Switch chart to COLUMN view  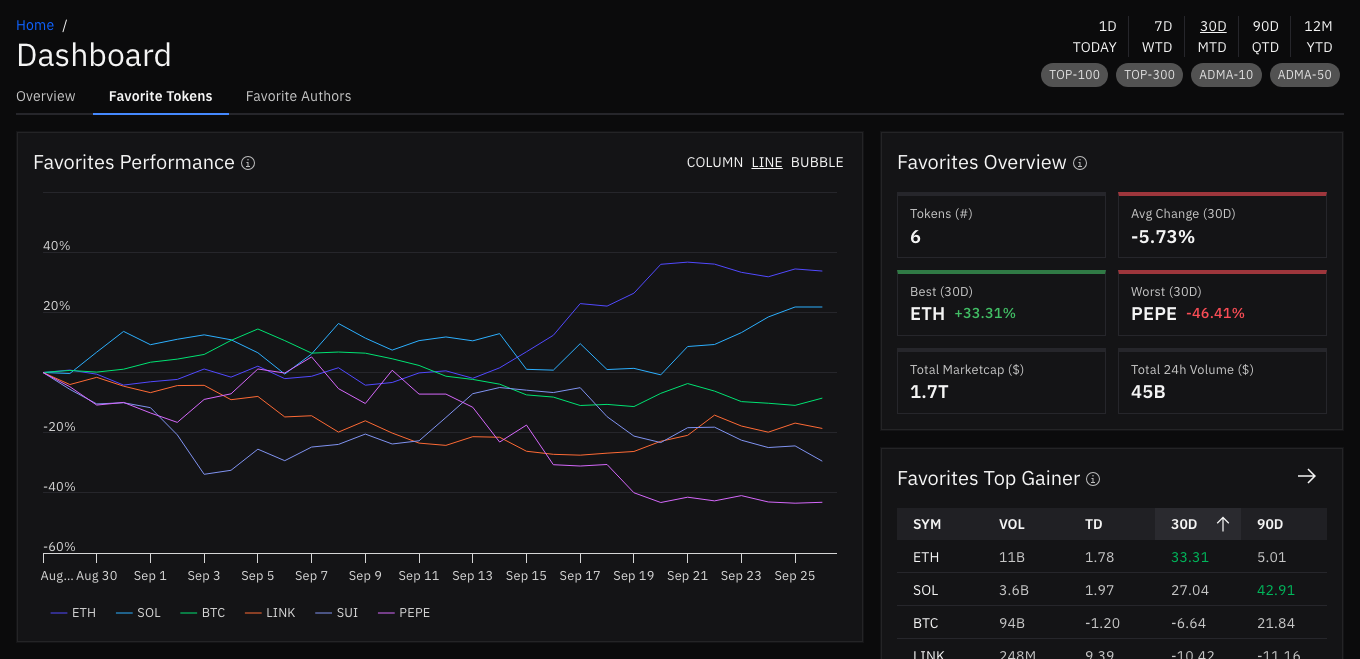tap(715, 162)
